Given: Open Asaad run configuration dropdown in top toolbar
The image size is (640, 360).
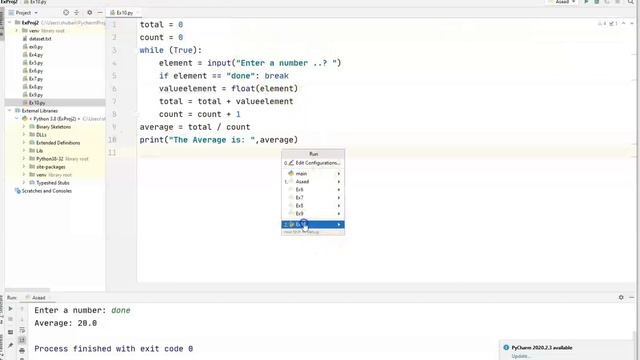Looking at the screenshot, I should [x=562, y=2].
